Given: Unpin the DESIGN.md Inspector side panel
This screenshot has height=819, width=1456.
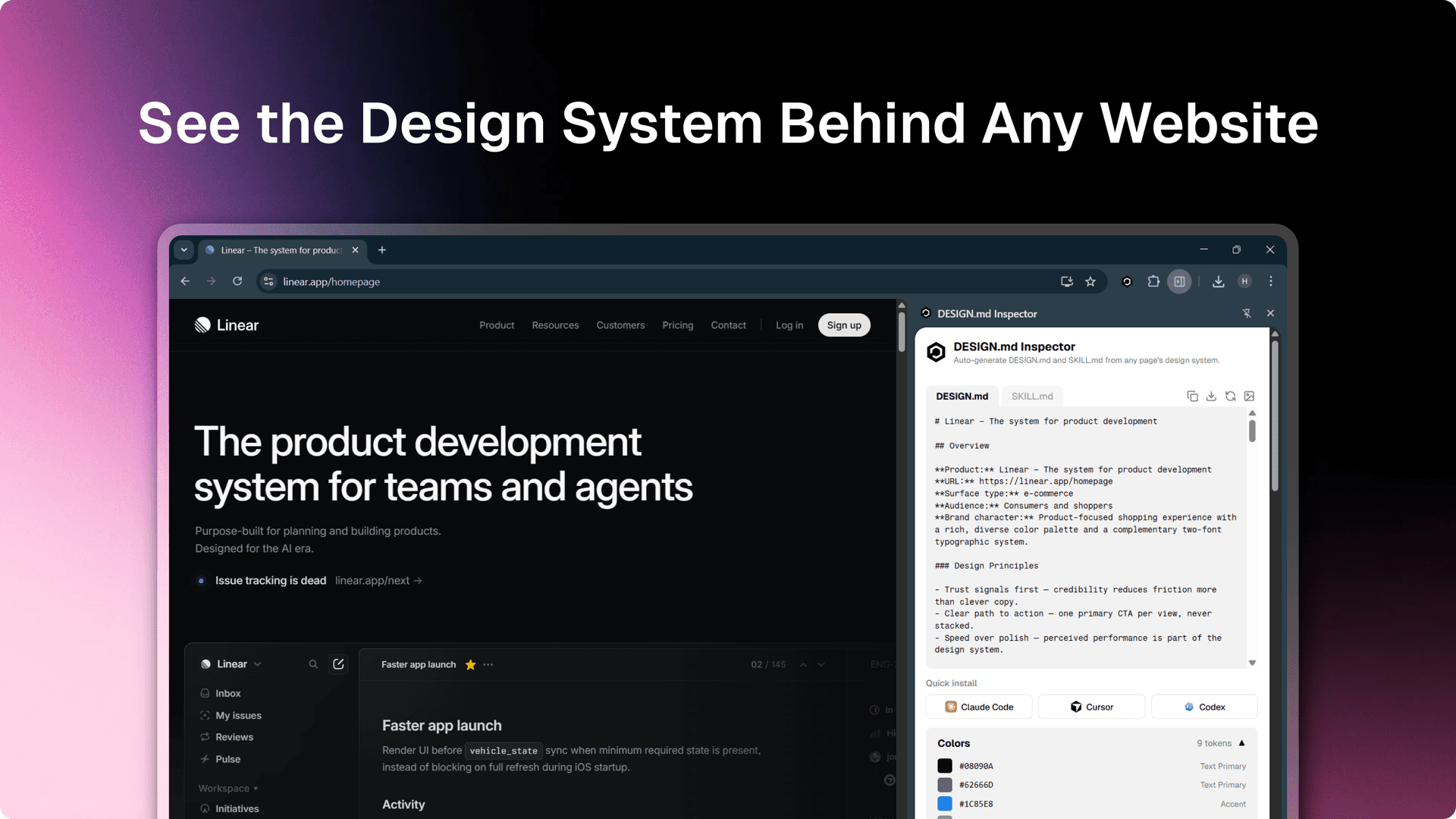Looking at the screenshot, I should 1247,313.
